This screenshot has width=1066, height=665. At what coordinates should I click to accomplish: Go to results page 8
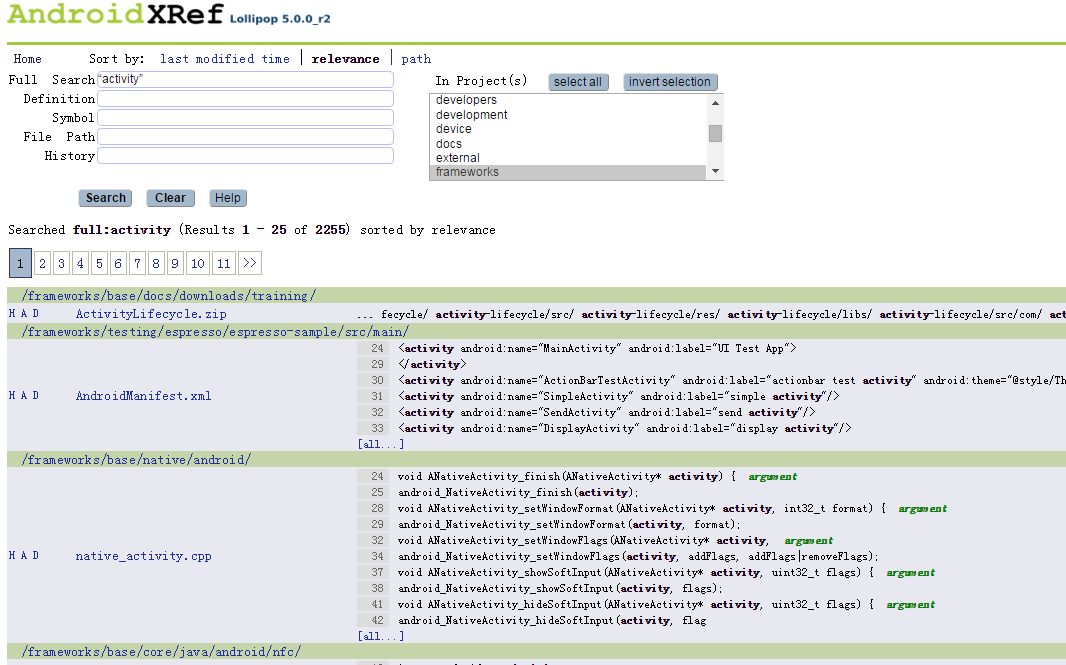click(x=156, y=263)
